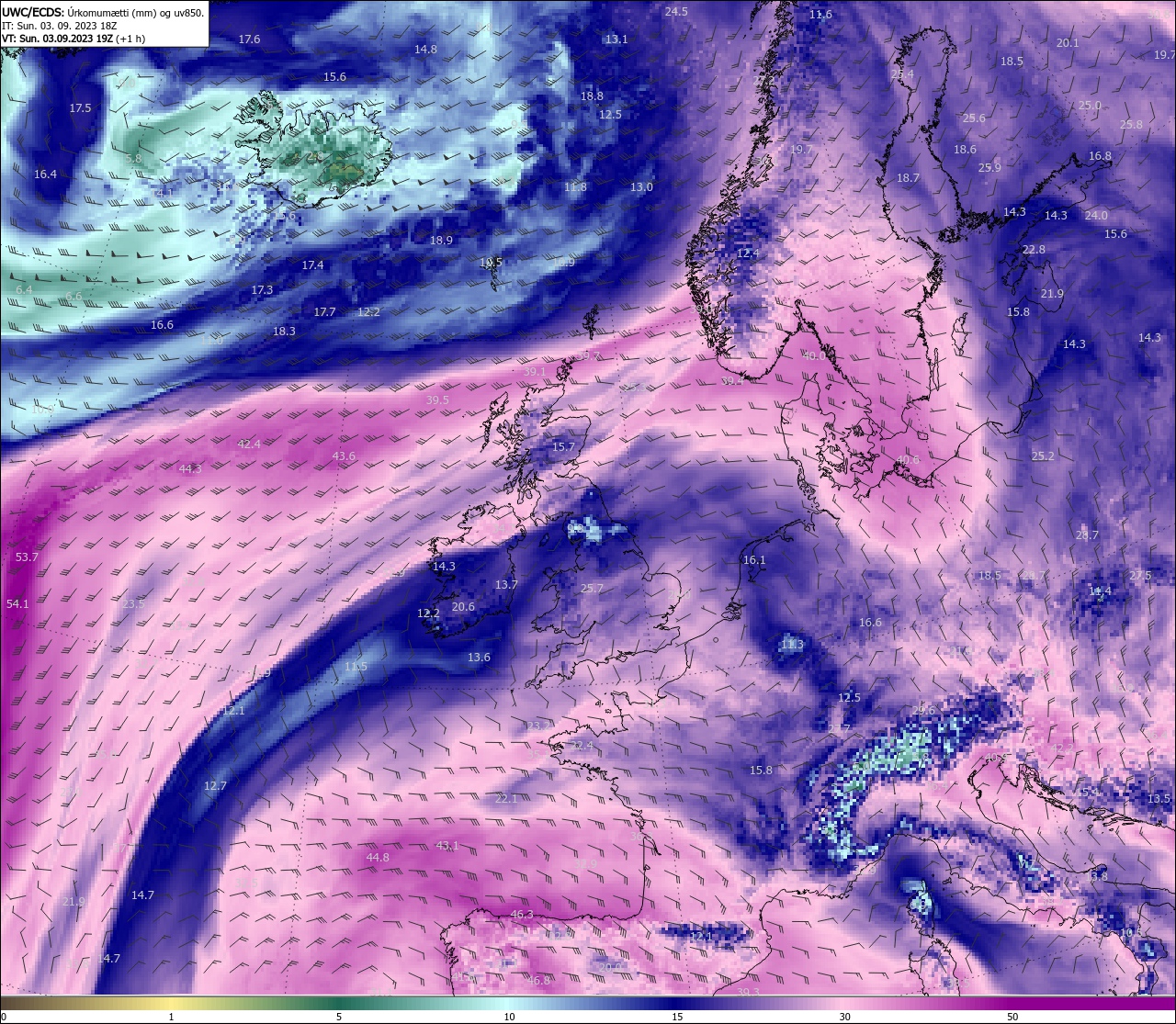The image size is (1176, 1024).
Task: Click the 25.2 value over Lithuania
Action: tap(1043, 456)
